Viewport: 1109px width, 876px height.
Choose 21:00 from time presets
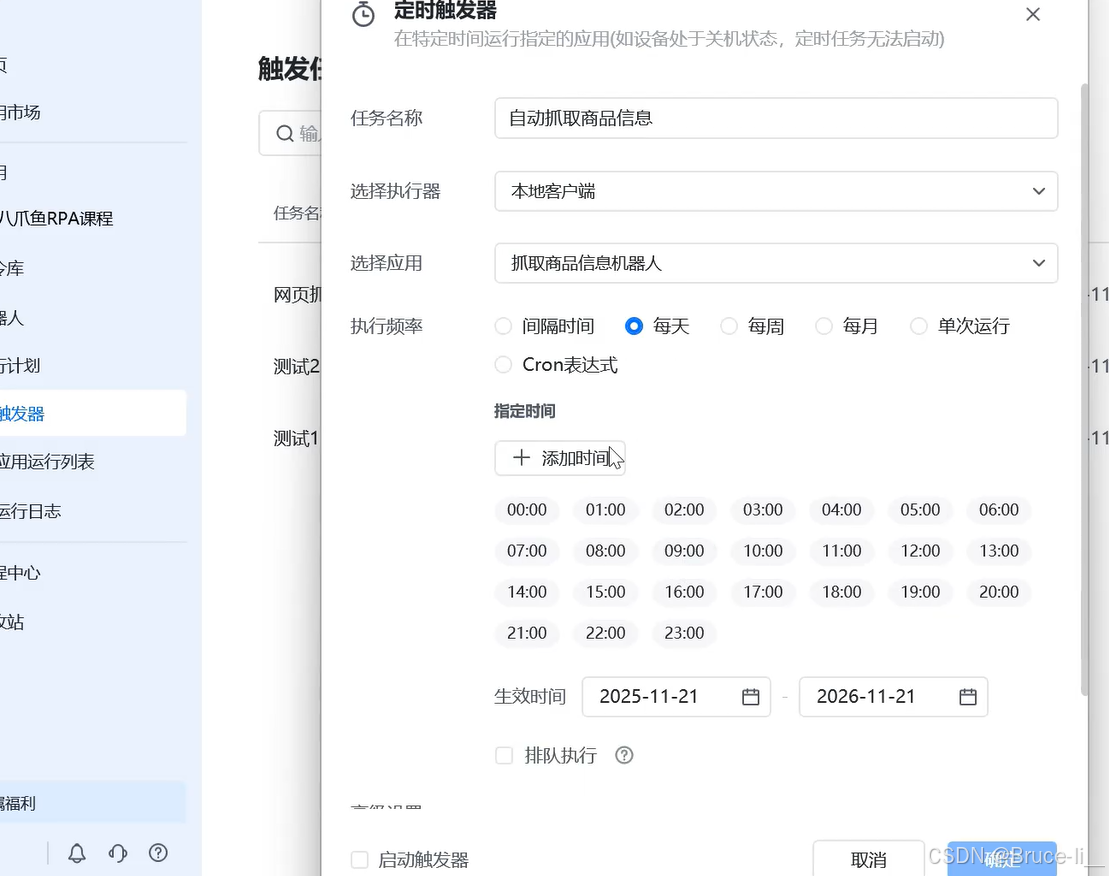coord(527,633)
